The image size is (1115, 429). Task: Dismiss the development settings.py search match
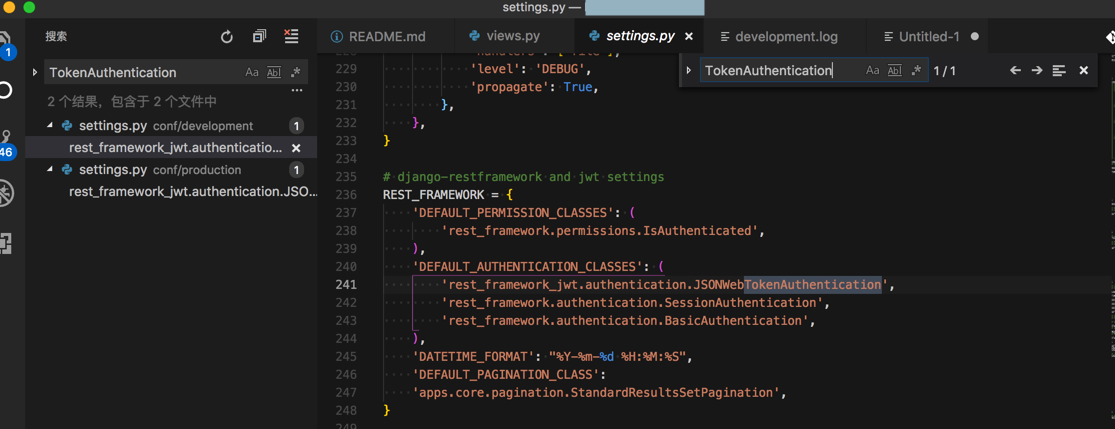tap(296, 148)
